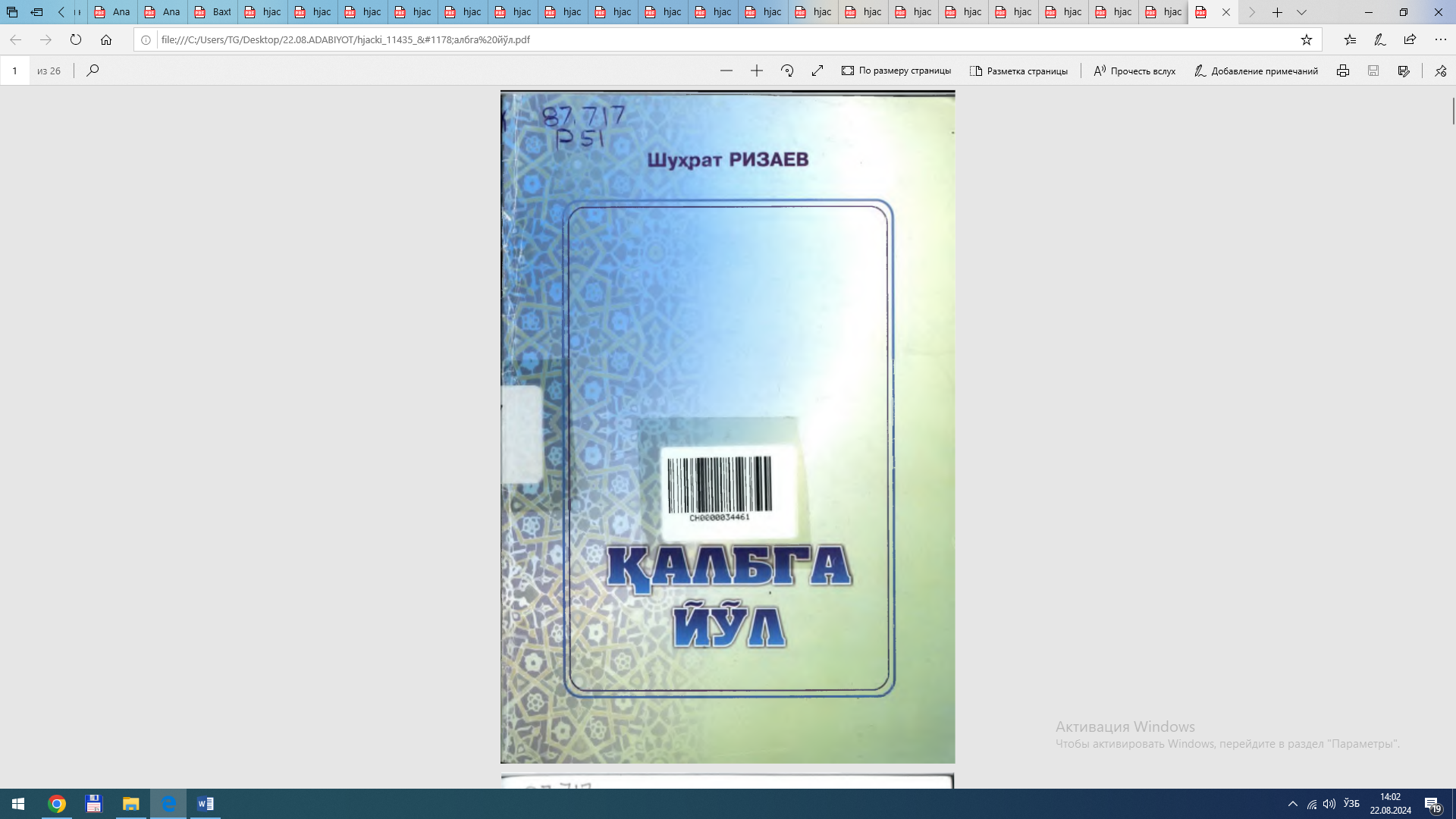Open the tab list dropdown chevron
This screenshot has height=819, width=1456.
coord(1301,12)
